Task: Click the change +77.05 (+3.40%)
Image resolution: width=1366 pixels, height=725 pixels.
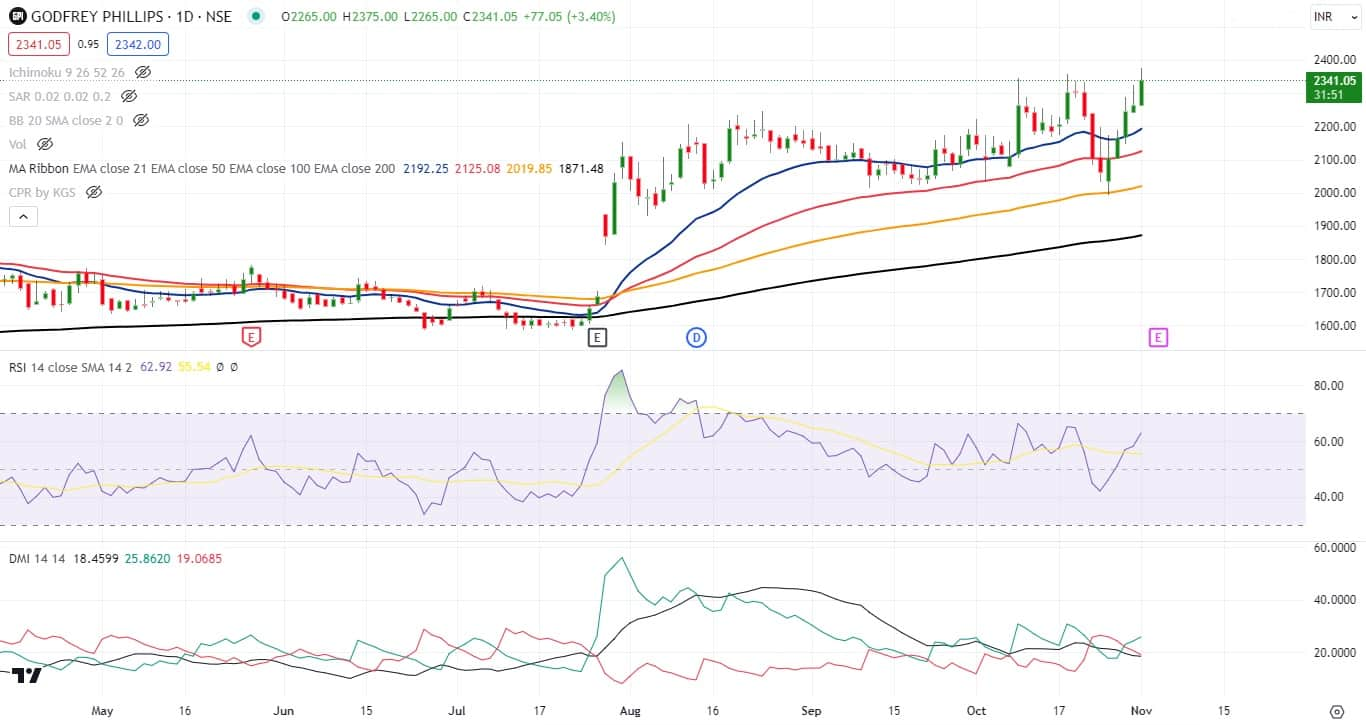Action: pos(569,17)
